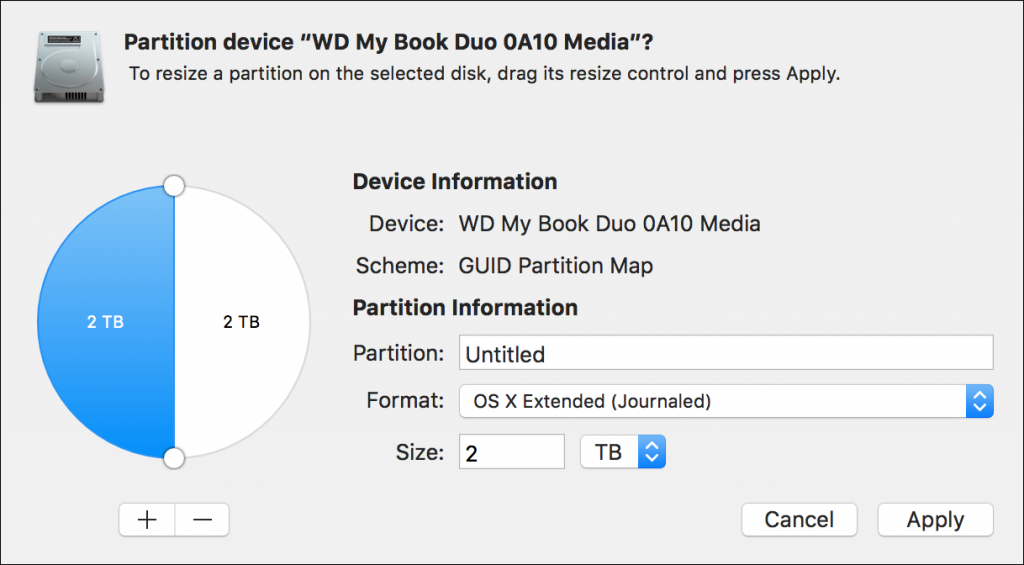Click the device name WD My Book Duo value
The image size is (1024, 565).
coord(609,224)
